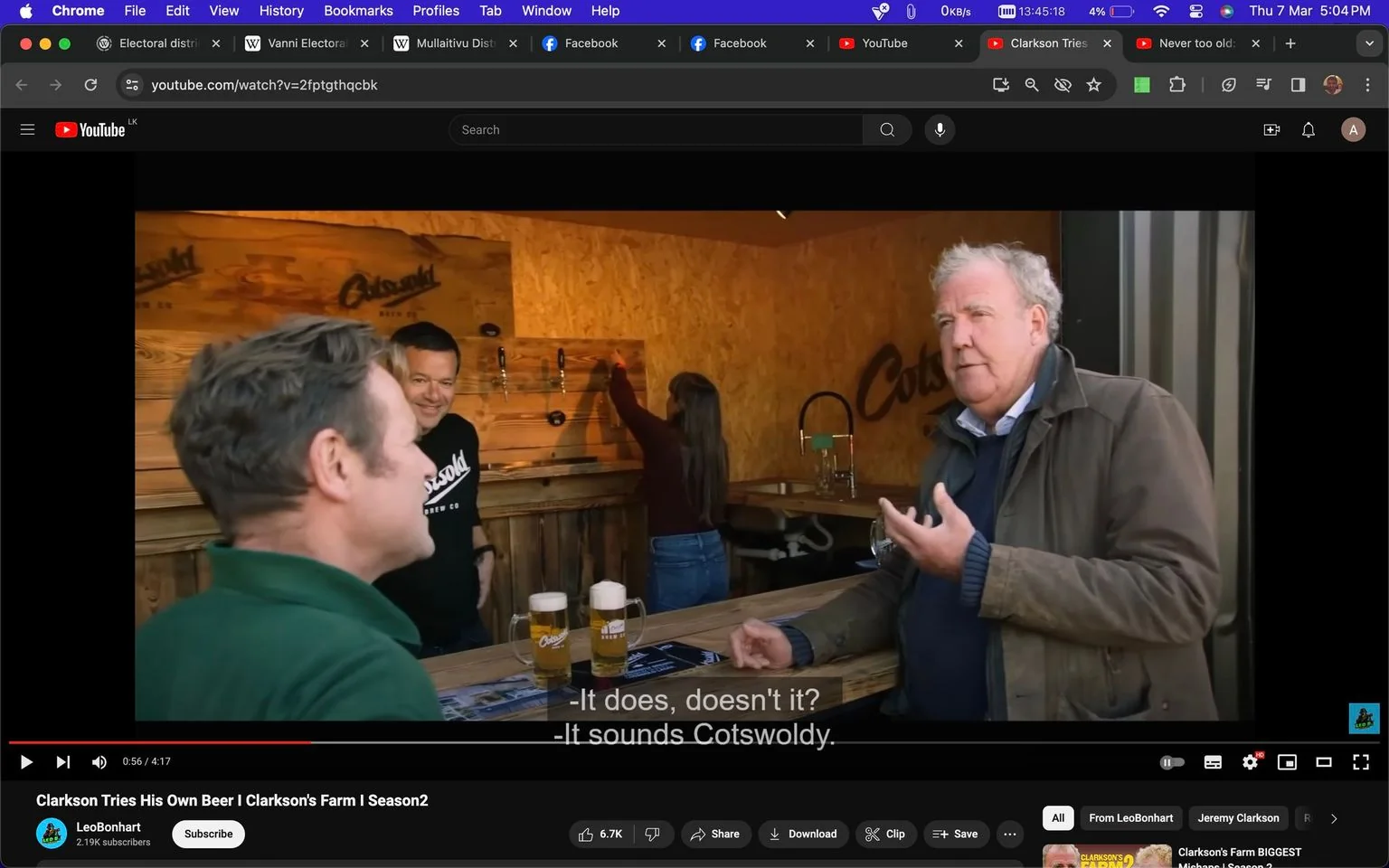Open macOS Control Center
The height and width of the screenshot is (868, 1389).
point(1196,11)
